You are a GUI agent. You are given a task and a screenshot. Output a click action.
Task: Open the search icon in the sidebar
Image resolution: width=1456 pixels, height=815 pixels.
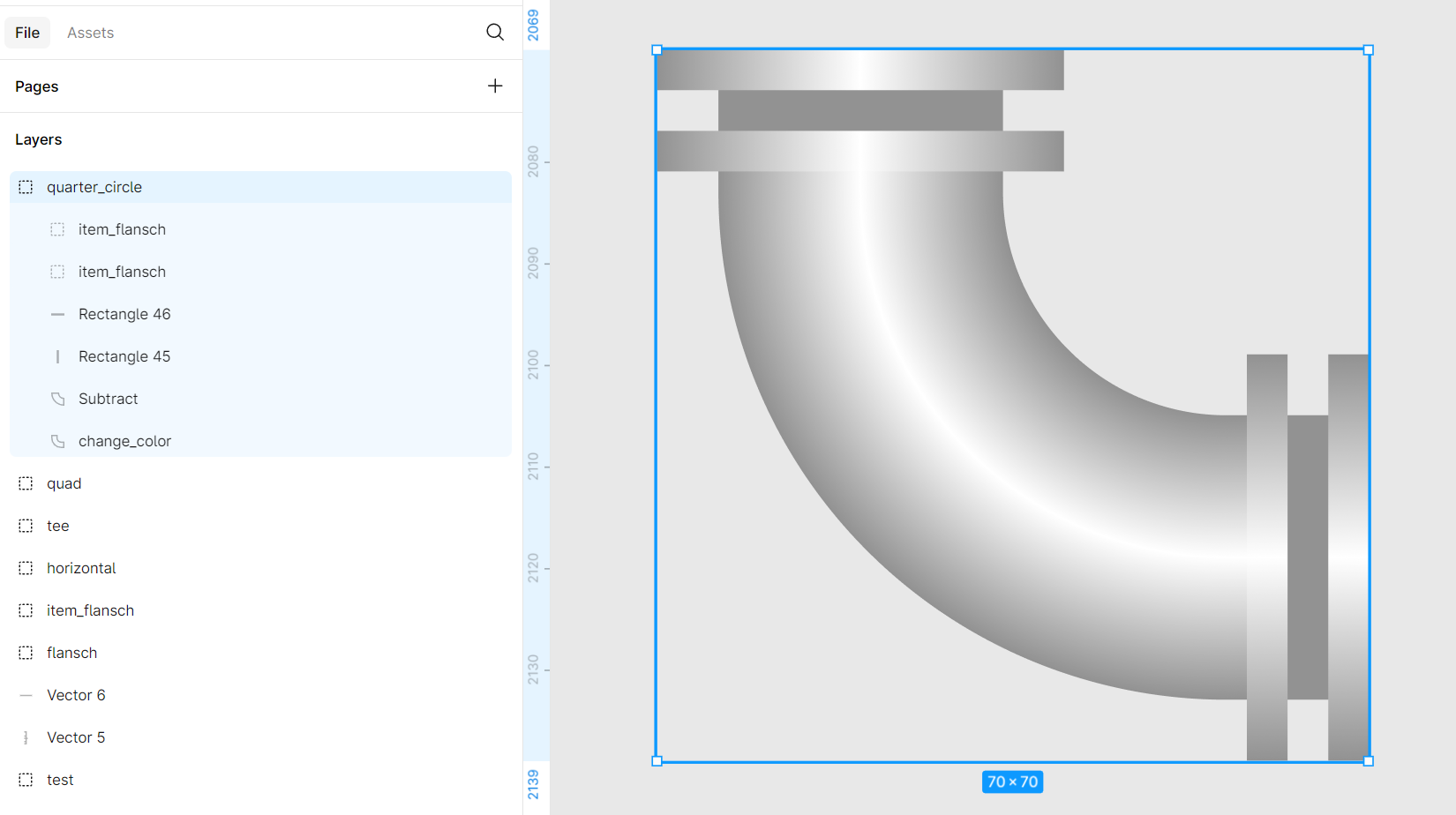coord(495,33)
